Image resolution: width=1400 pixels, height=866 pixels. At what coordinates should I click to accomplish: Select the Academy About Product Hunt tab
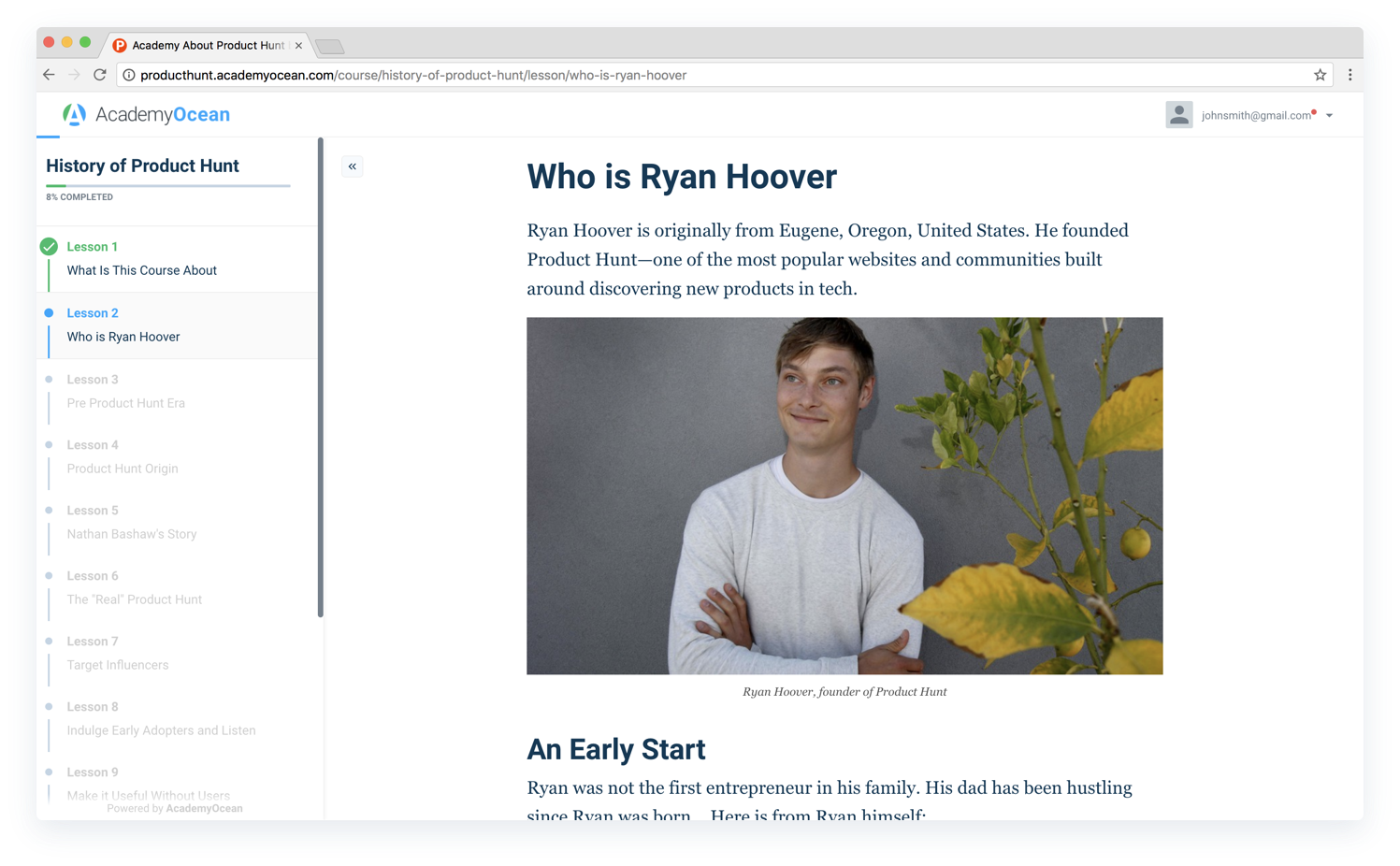pos(208,45)
